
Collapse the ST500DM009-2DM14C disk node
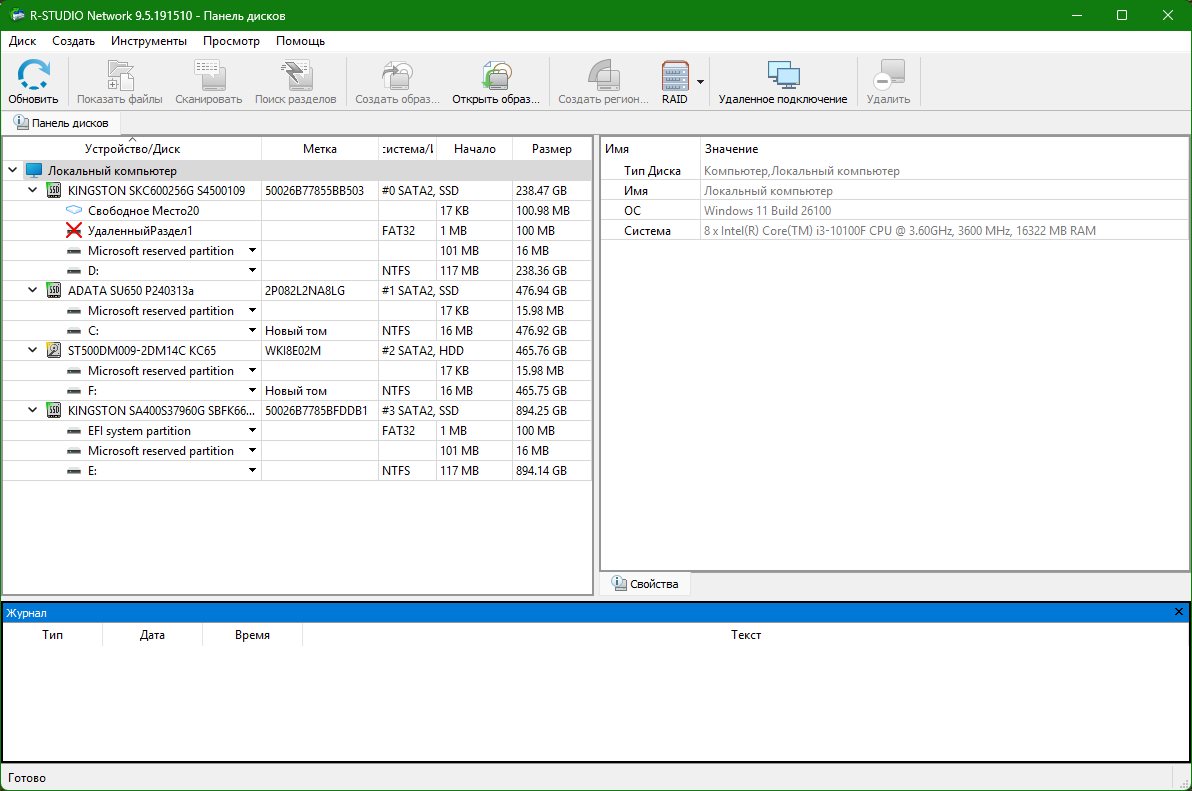click(33, 350)
